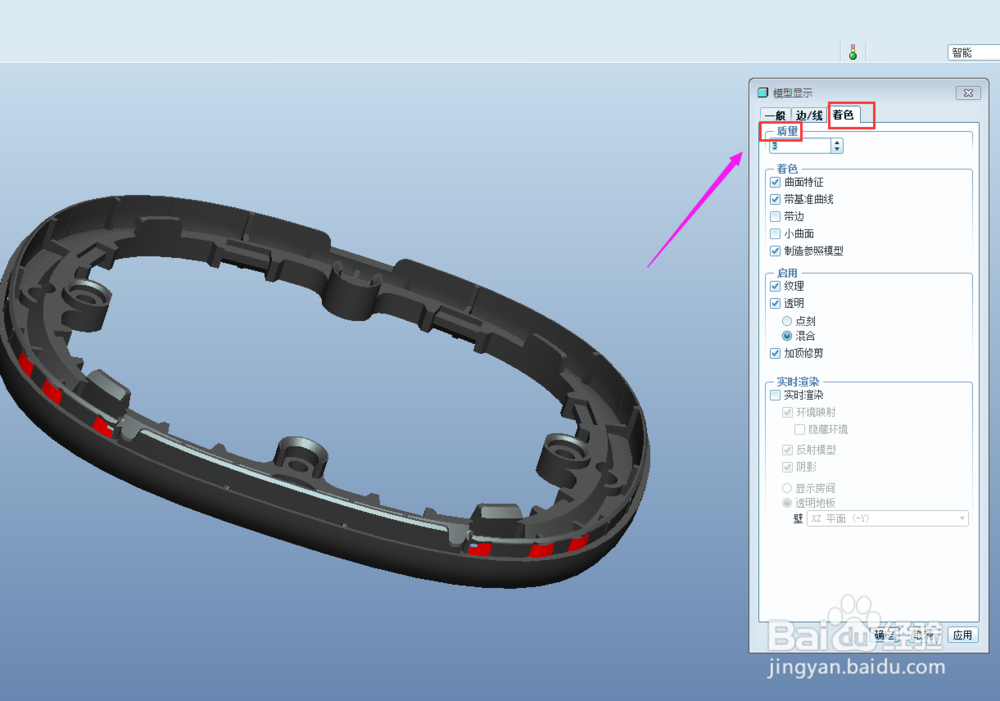
Task: Toggle the 环境映射 checkbox
Action: [x=788, y=412]
